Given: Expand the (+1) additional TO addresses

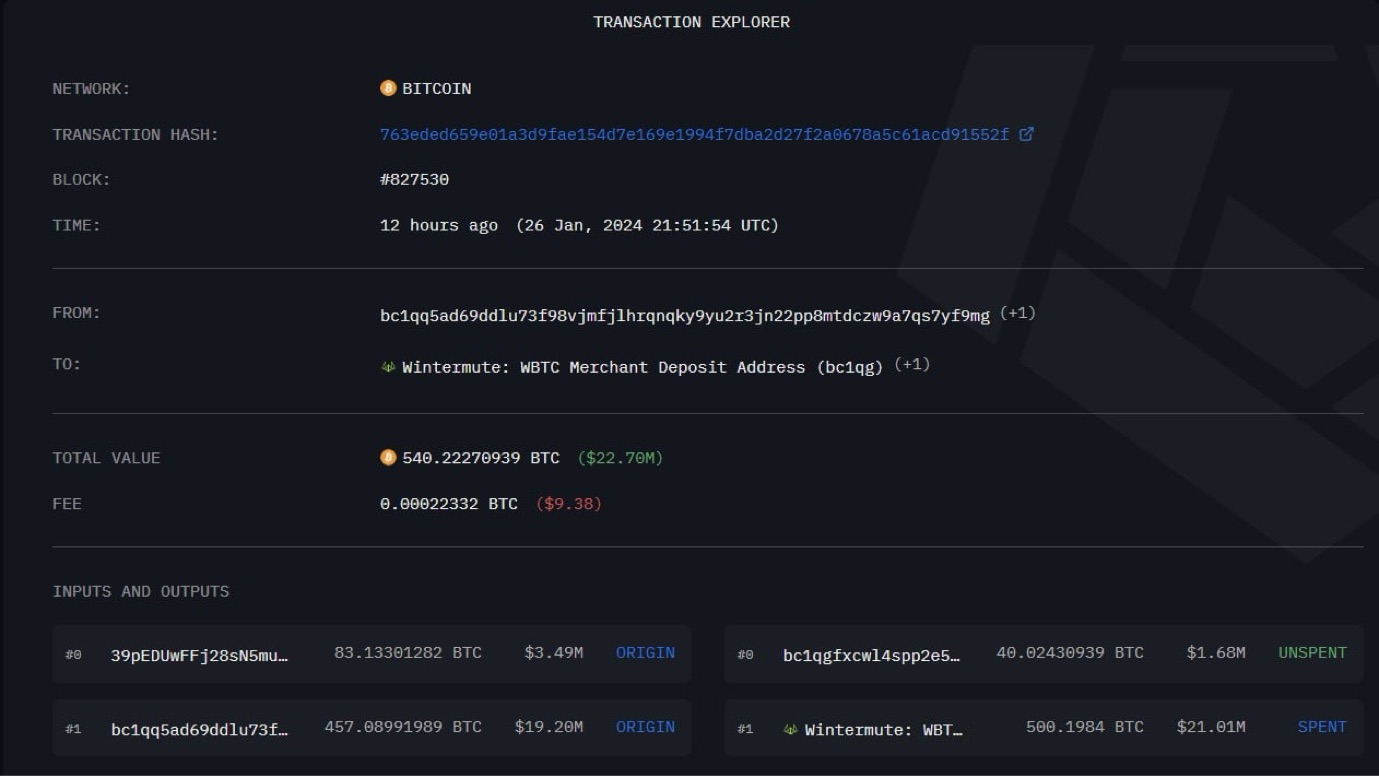Looking at the screenshot, I should (x=912, y=364).
